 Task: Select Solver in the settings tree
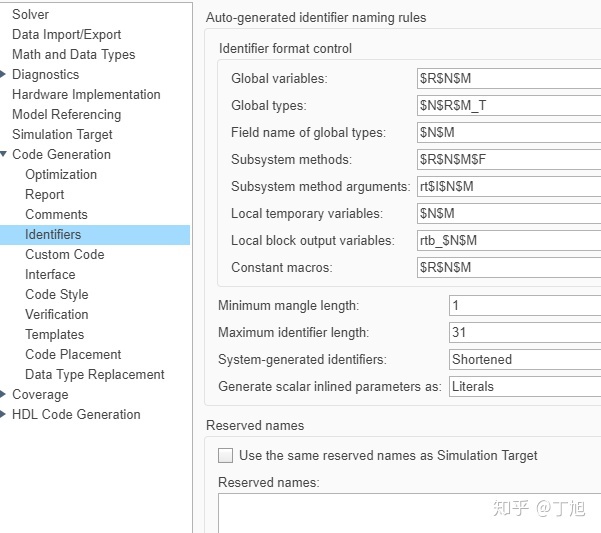[30, 15]
